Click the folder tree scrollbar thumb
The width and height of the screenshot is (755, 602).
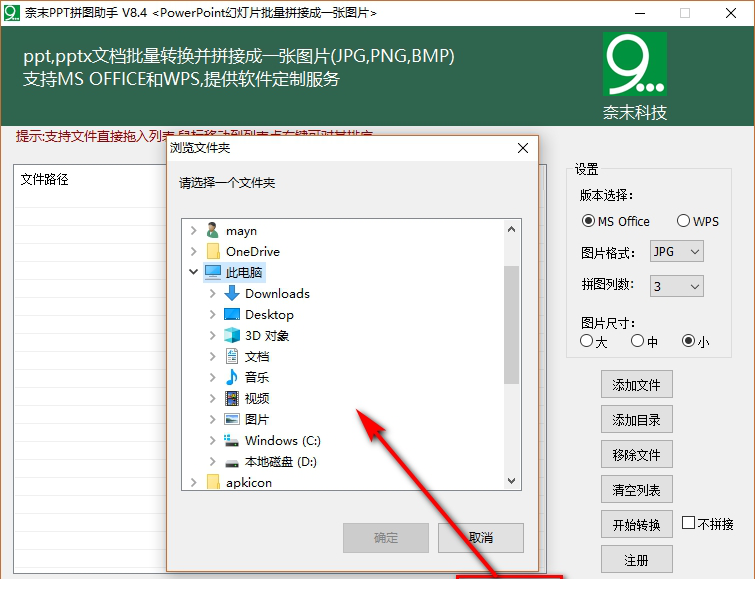[511, 324]
